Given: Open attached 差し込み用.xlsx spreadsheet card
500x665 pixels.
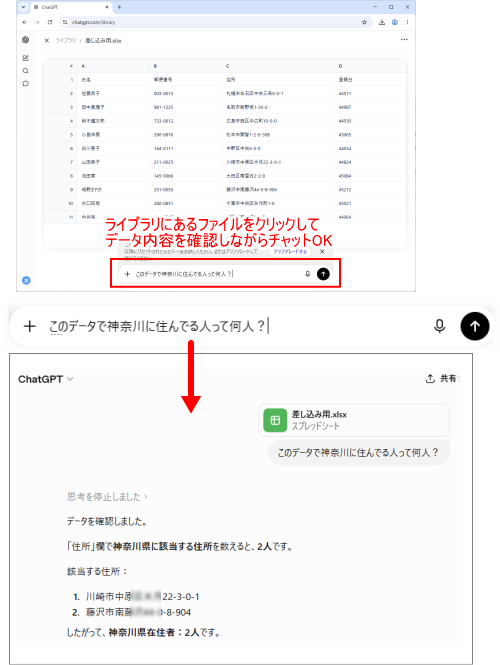Looking at the screenshot, I should coord(354,420).
